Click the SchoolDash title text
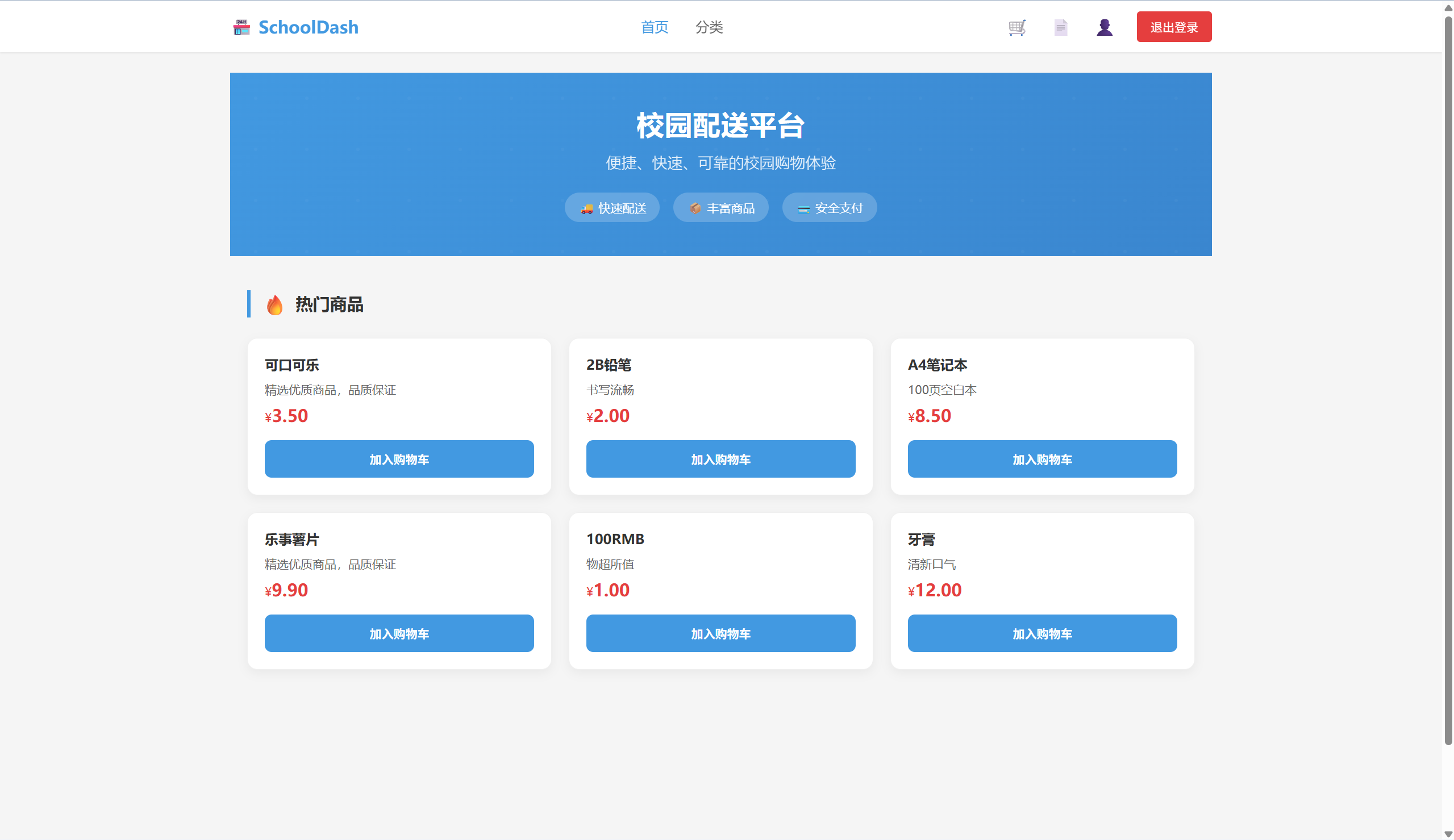 (x=309, y=27)
